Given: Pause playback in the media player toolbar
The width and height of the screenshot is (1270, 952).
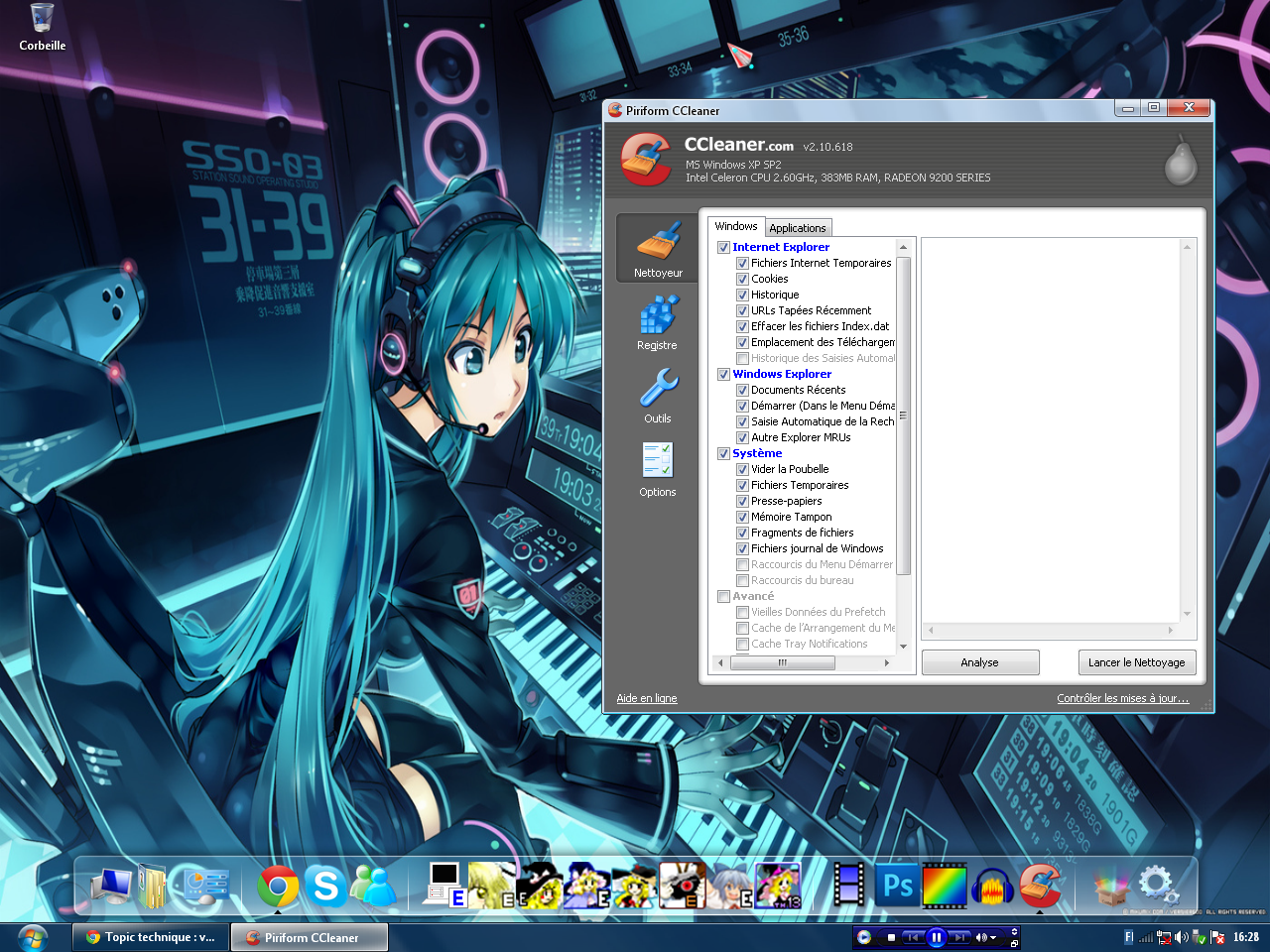Looking at the screenshot, I should [936, 937].
